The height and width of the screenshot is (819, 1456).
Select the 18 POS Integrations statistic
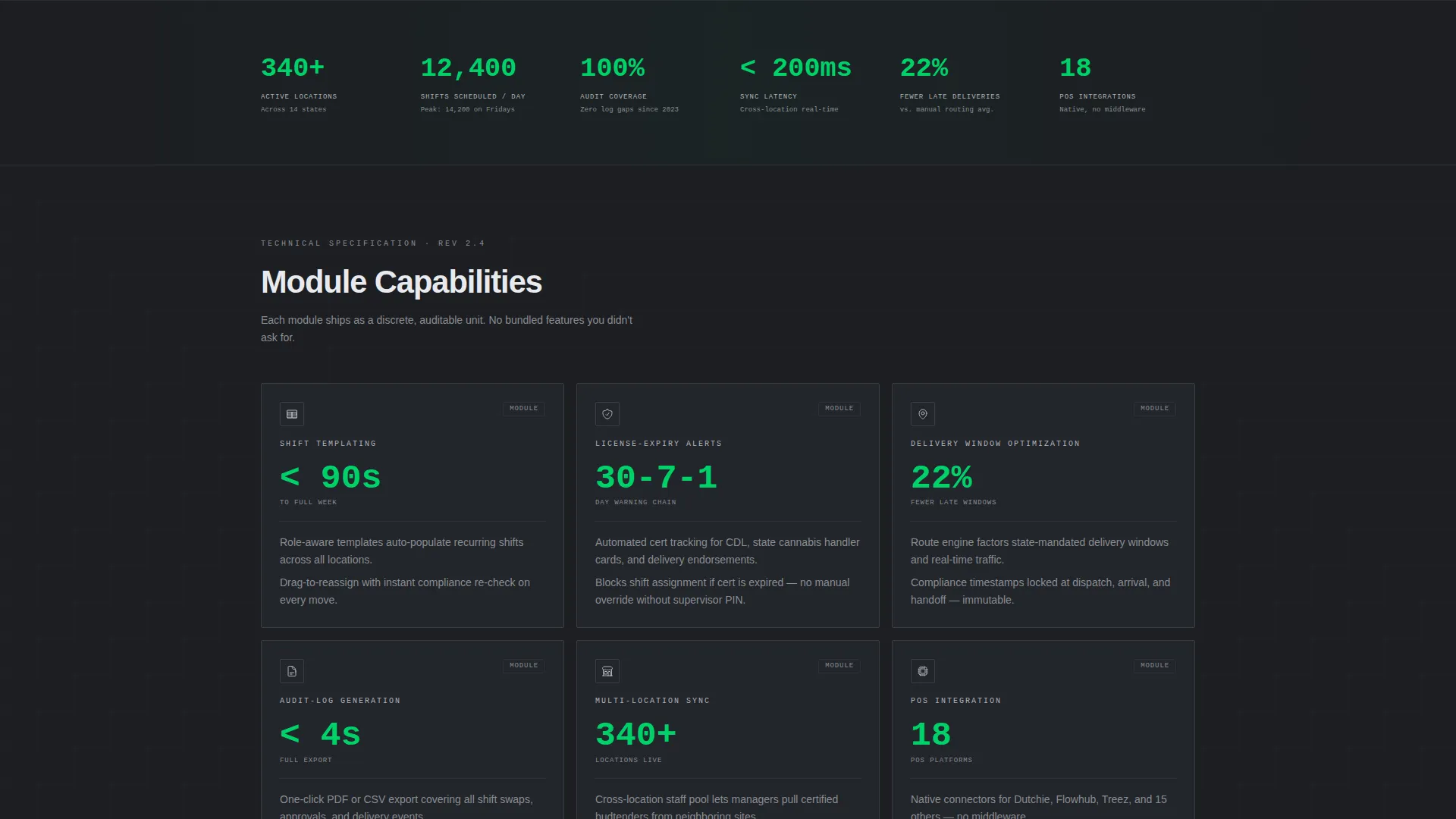click(1103, 83)
